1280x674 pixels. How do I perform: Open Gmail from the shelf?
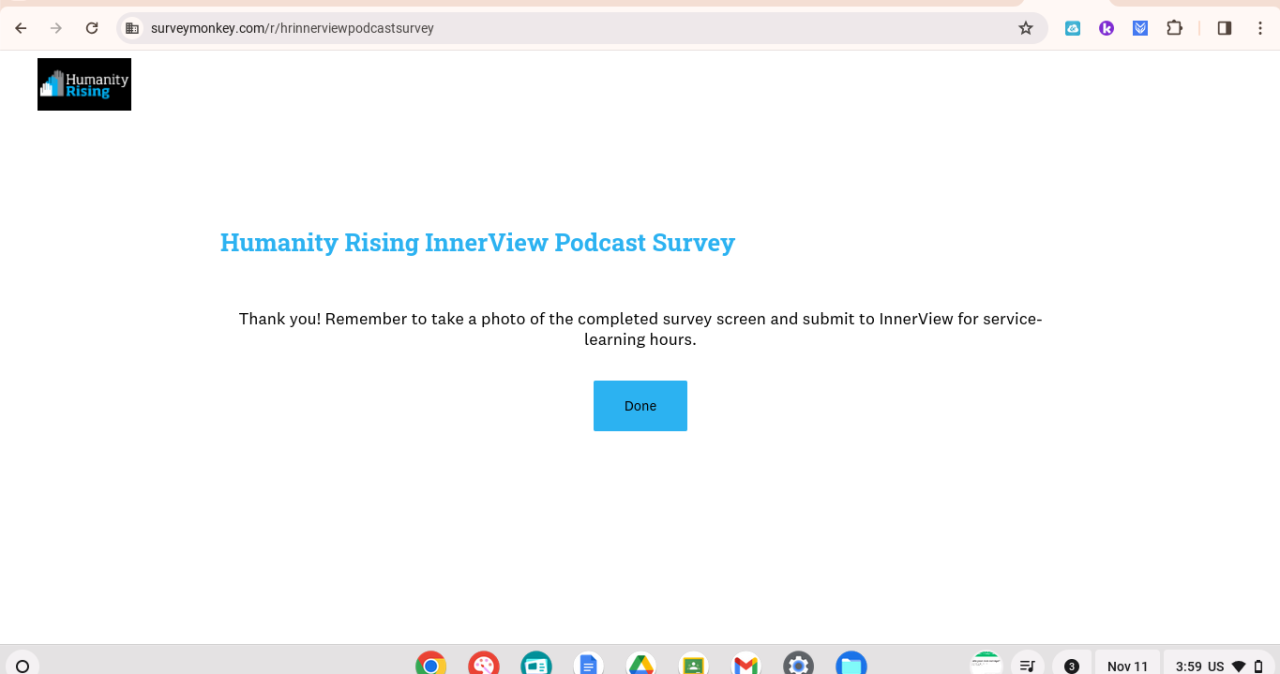746,664
